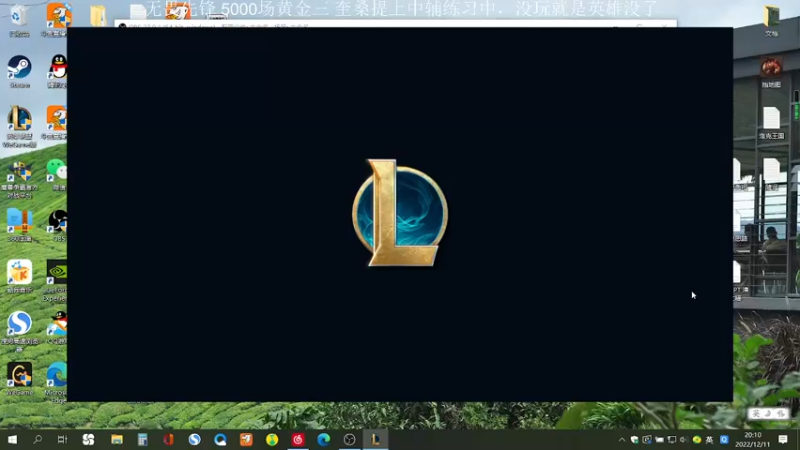The height and width of the screenshot is (450, 800).
Task: Open the red Office icon on taskbar
Action: pos(168,439)
